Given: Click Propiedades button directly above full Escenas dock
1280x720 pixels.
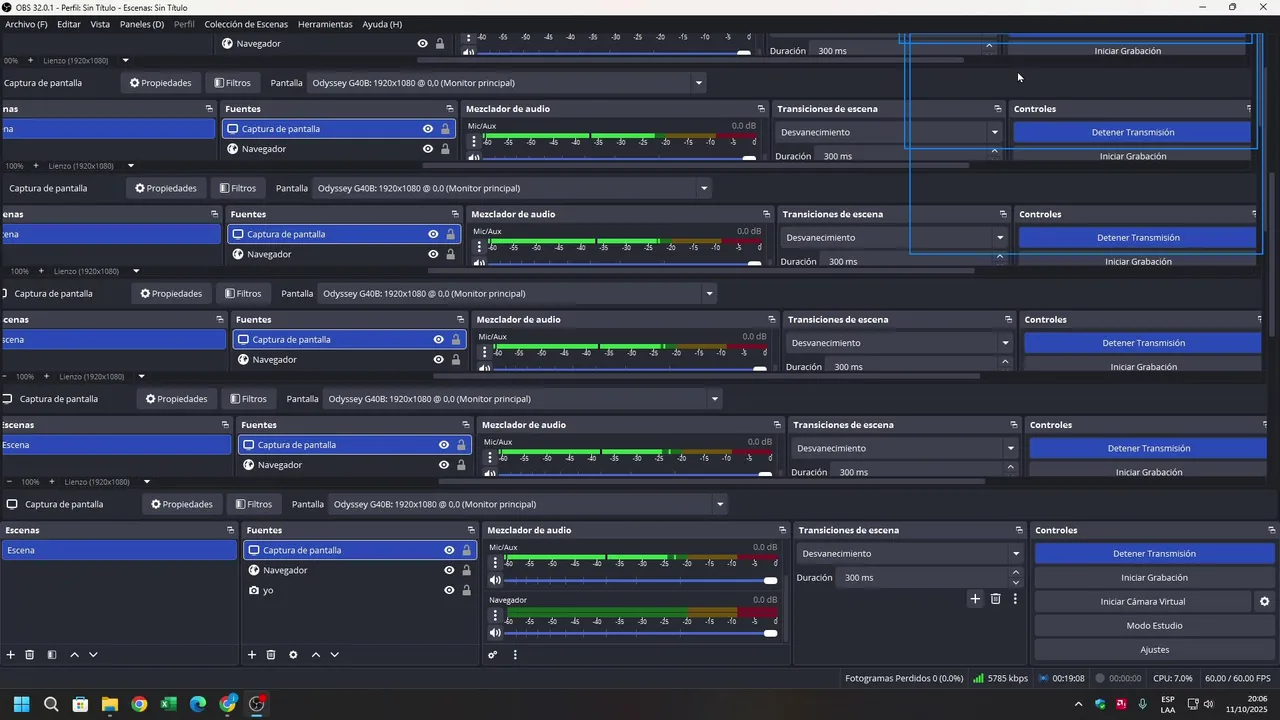Looking at the screenshot, I should [x=182, y=504].
